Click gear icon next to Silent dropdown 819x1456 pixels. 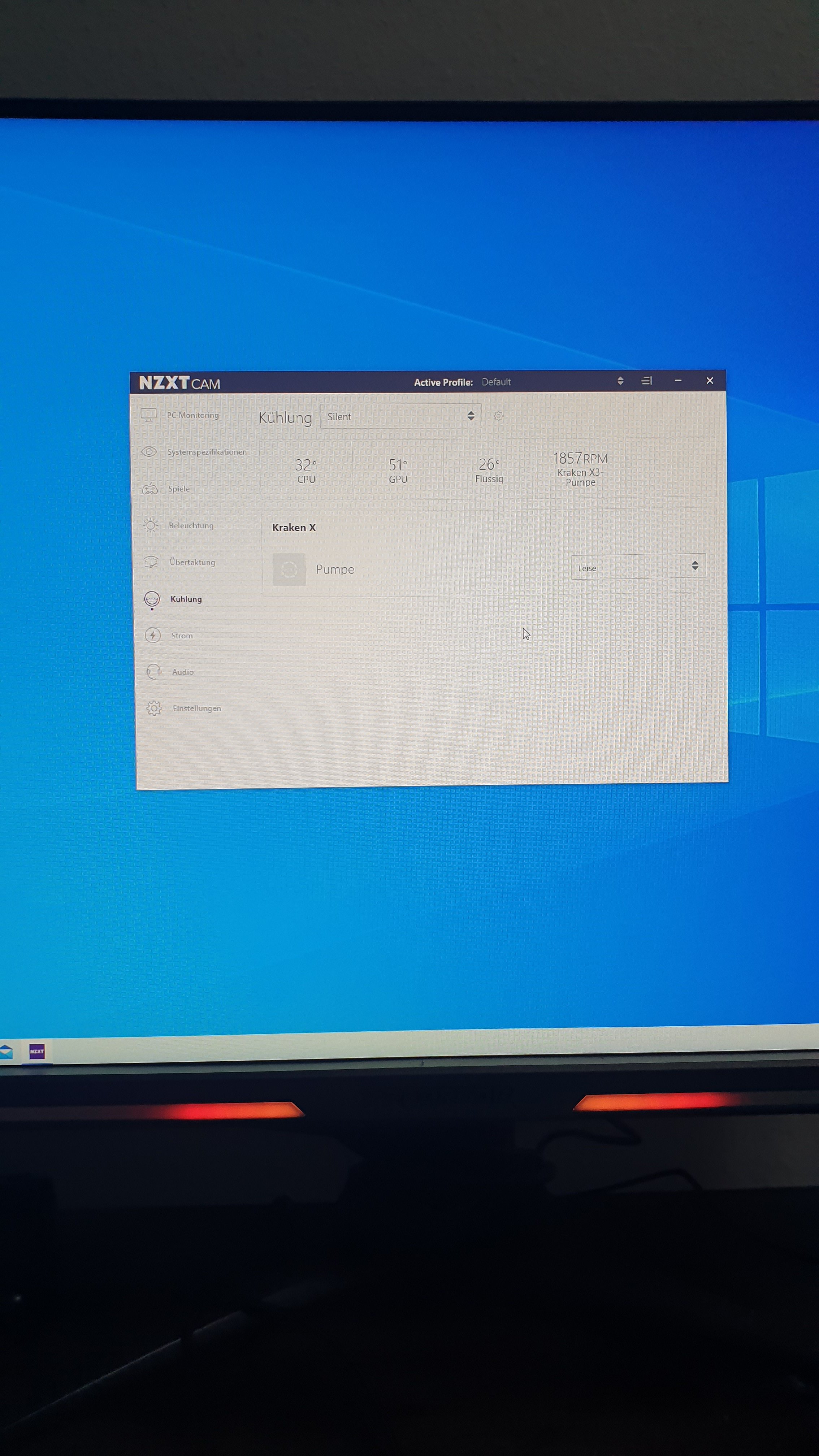[x=498, y=416]
